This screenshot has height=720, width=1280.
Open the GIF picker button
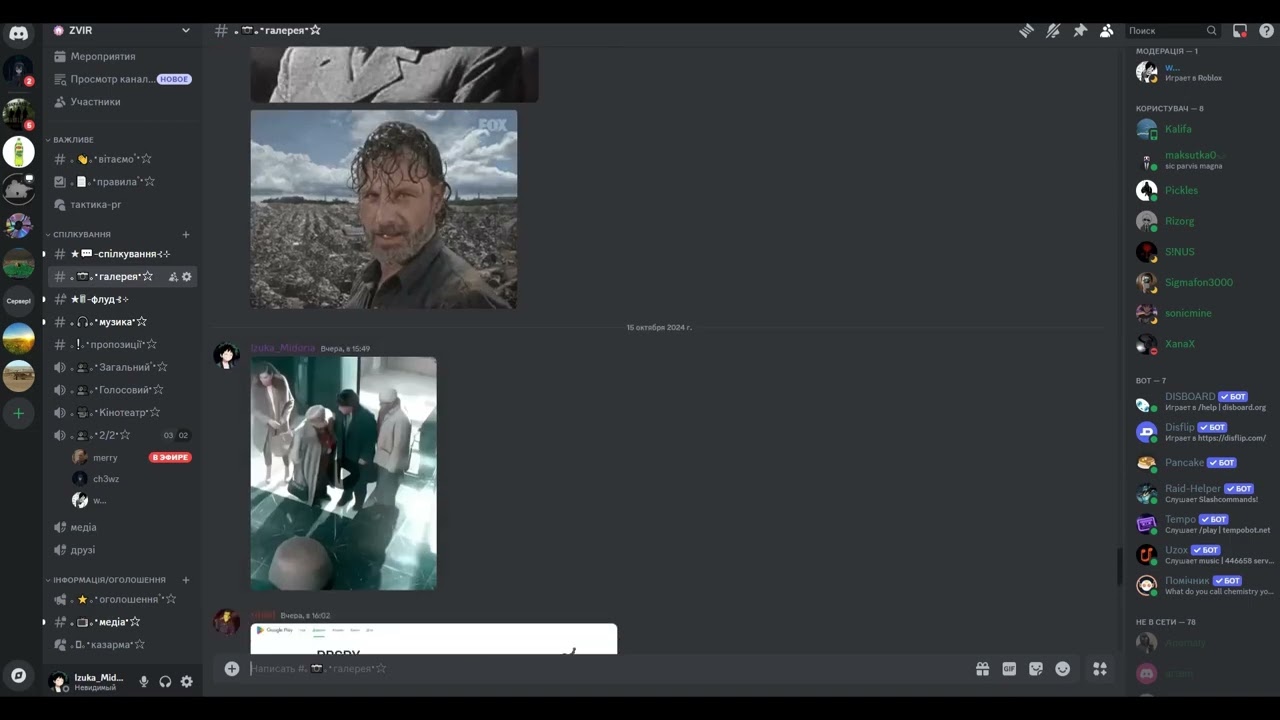pyautogui.click(x=1009, y=669)
